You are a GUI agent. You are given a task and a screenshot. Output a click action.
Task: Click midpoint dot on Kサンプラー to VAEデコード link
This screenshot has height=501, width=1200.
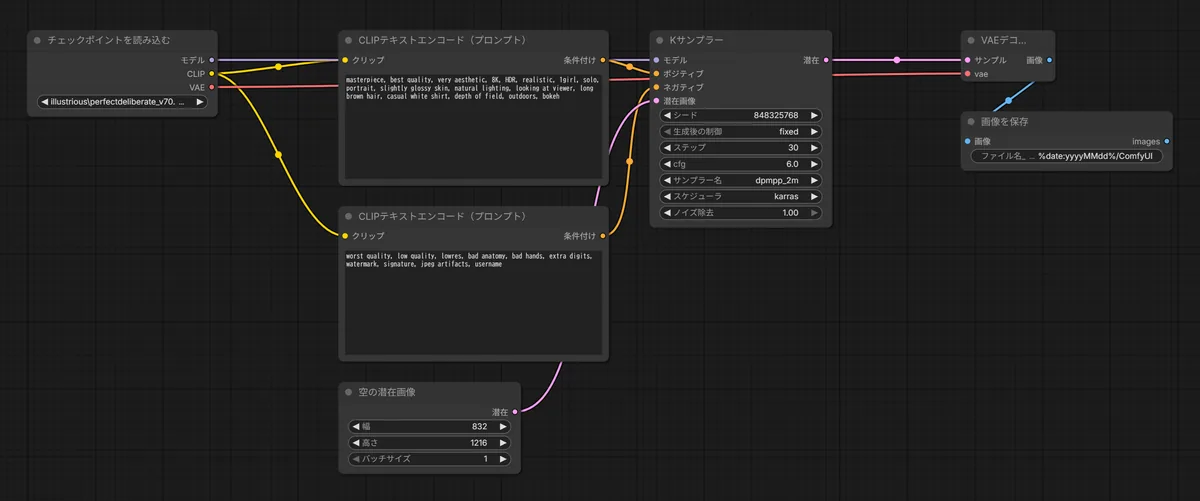click(897, 60)
